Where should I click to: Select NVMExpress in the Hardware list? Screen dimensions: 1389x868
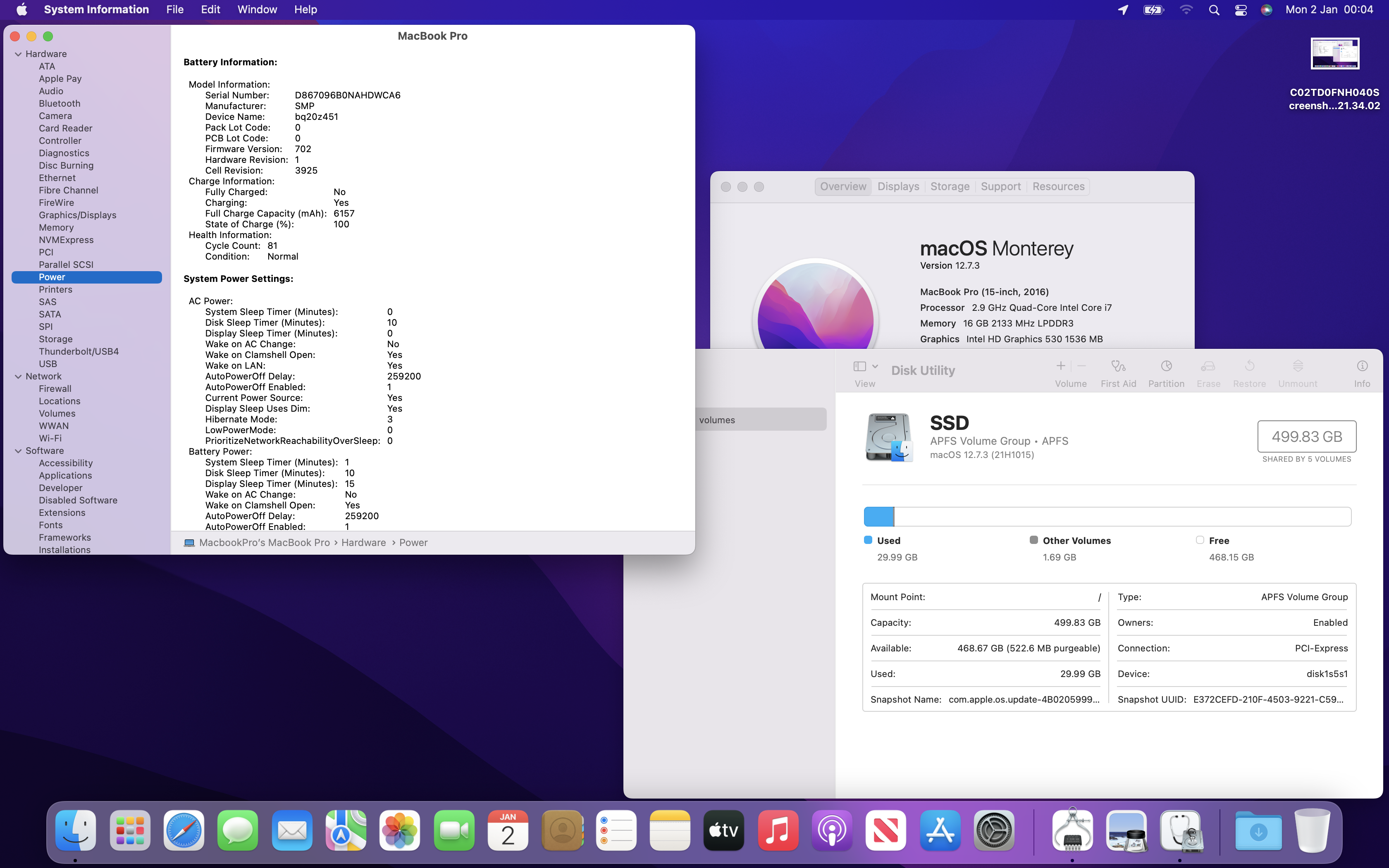pos(66,240)
